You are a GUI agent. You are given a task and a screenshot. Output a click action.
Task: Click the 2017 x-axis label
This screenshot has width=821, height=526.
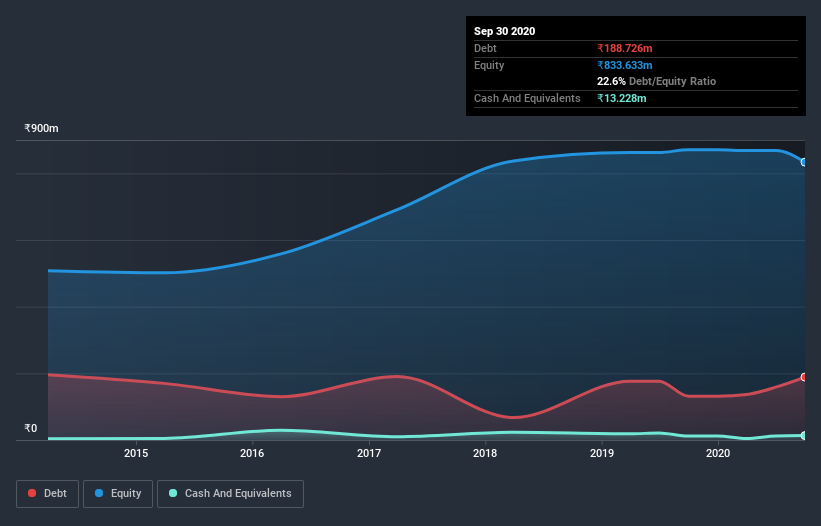coord(369,453)
